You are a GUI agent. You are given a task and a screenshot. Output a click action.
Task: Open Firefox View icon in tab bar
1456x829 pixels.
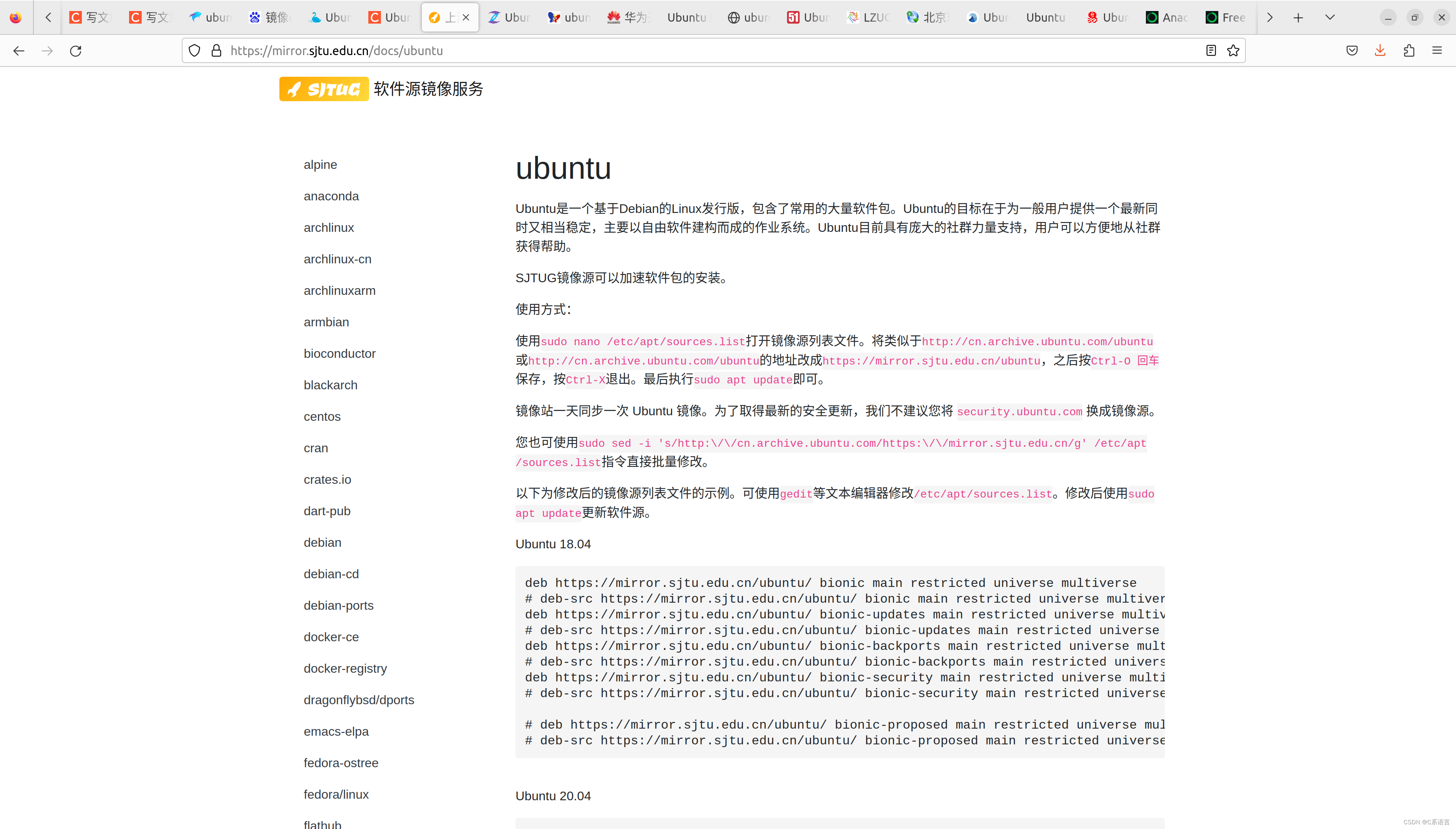(16, 18)
